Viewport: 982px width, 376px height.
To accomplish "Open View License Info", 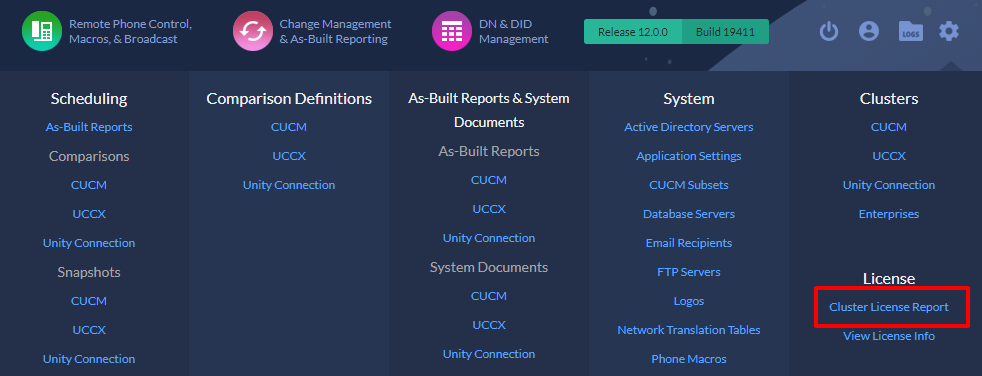I will click(x=889, y=336).
